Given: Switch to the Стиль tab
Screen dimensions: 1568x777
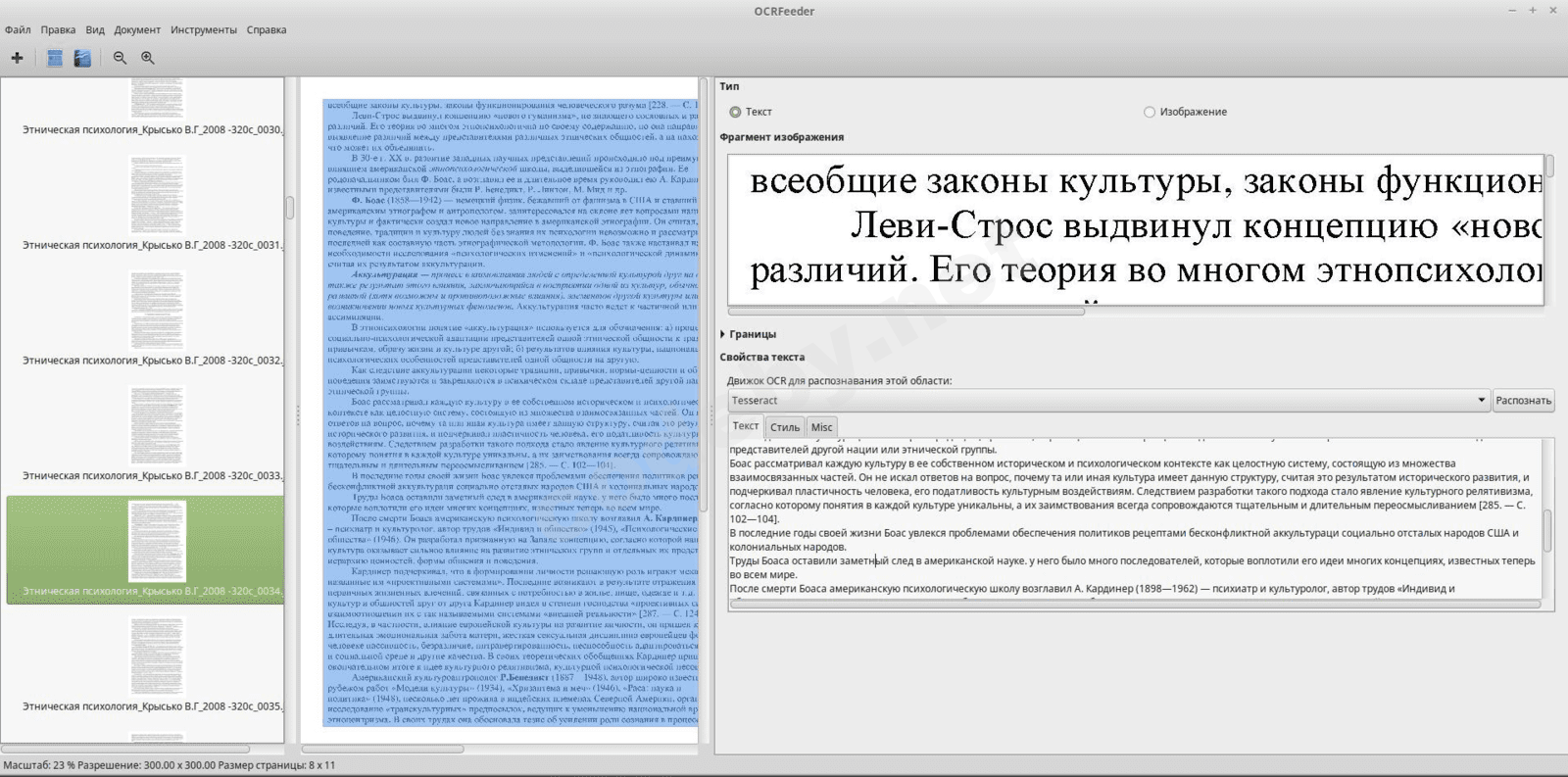Looking at the screenshot, I should click(x=784, y=427).
